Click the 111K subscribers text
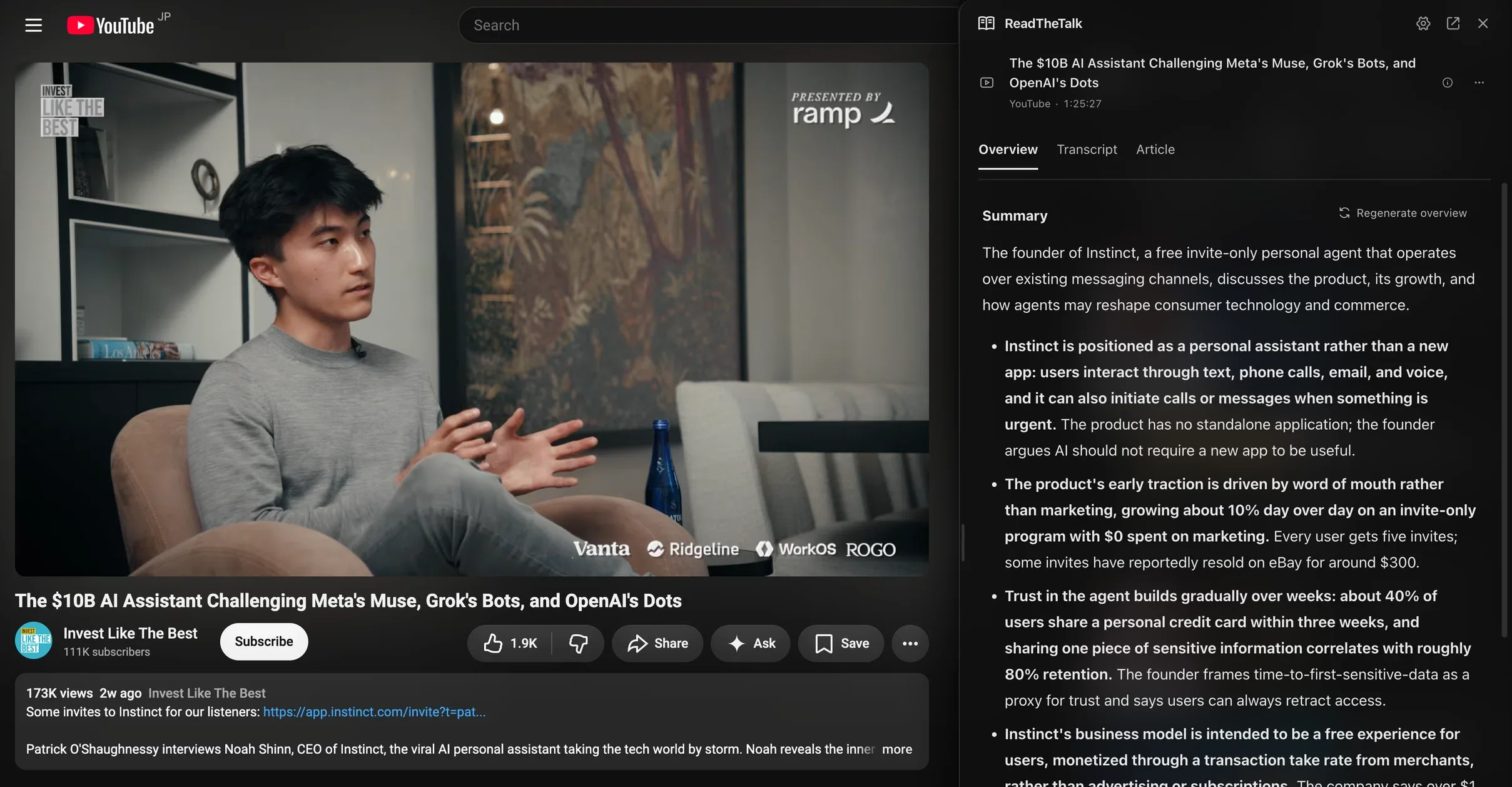This screenshot has width=1512, height=787. (x=107, y=652)
